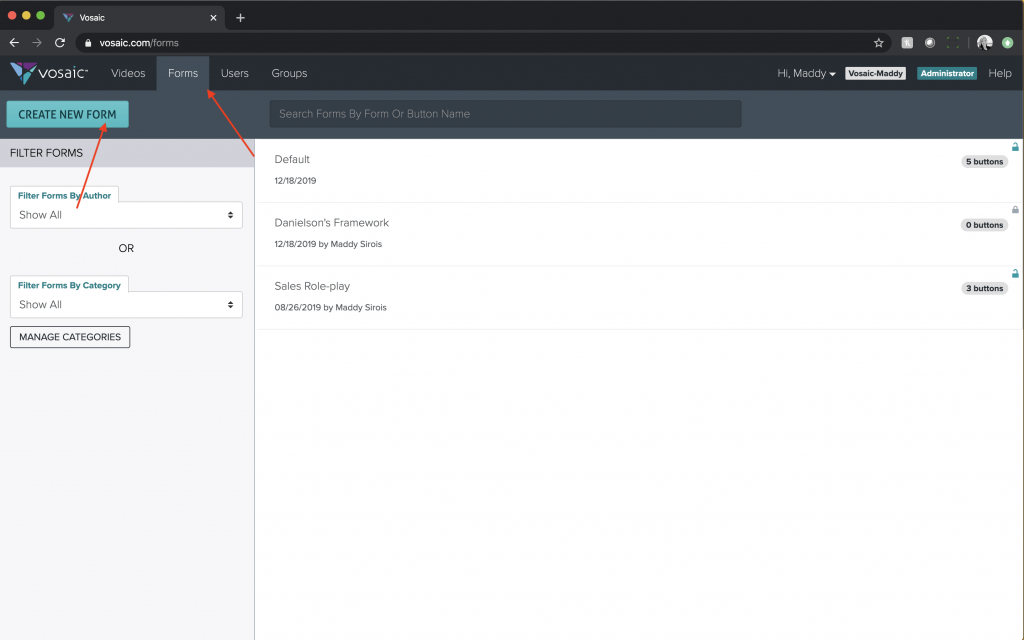This screenshot has height=640, width=1024.
Task: Open the Filter Forms By Category dropdown
Action: pos(126,305)
